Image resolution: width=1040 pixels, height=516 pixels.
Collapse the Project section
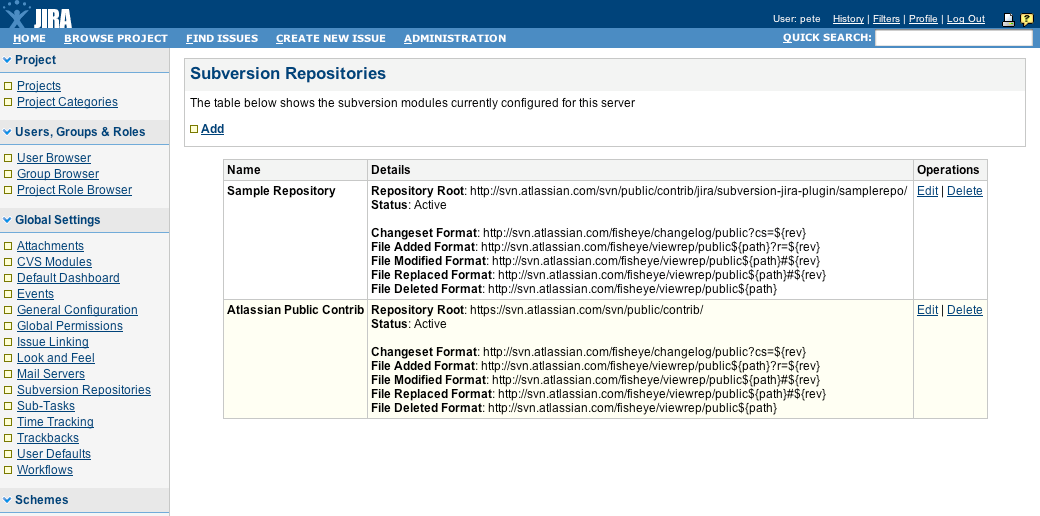(7, 60)
